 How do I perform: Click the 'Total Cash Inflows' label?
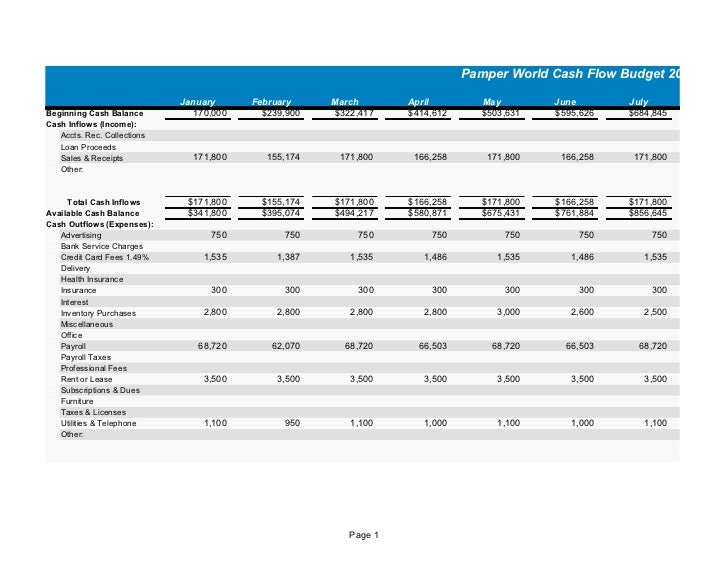(x=104, y=202)
